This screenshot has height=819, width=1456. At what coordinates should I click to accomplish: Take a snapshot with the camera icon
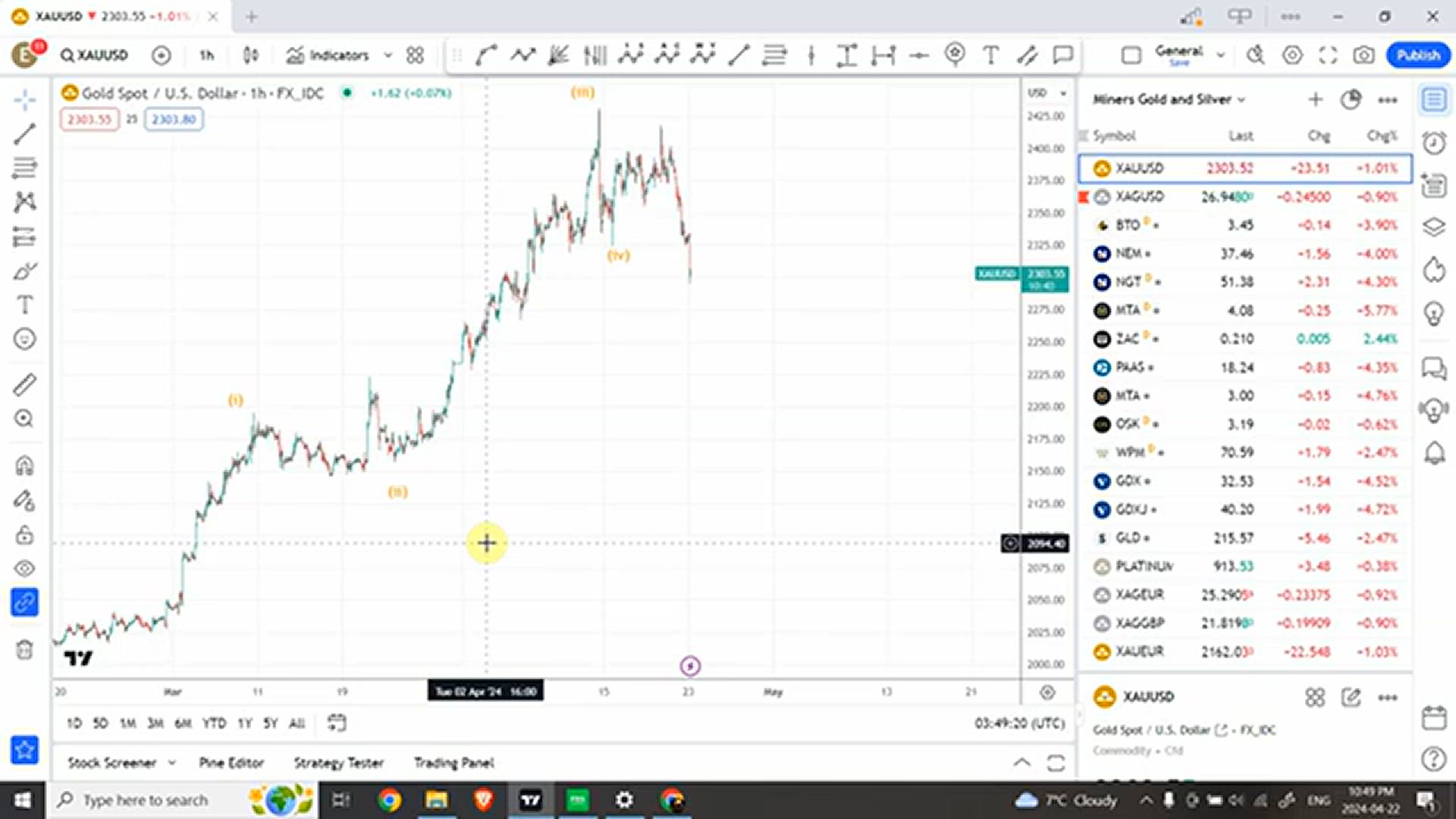pos(1363,55)
